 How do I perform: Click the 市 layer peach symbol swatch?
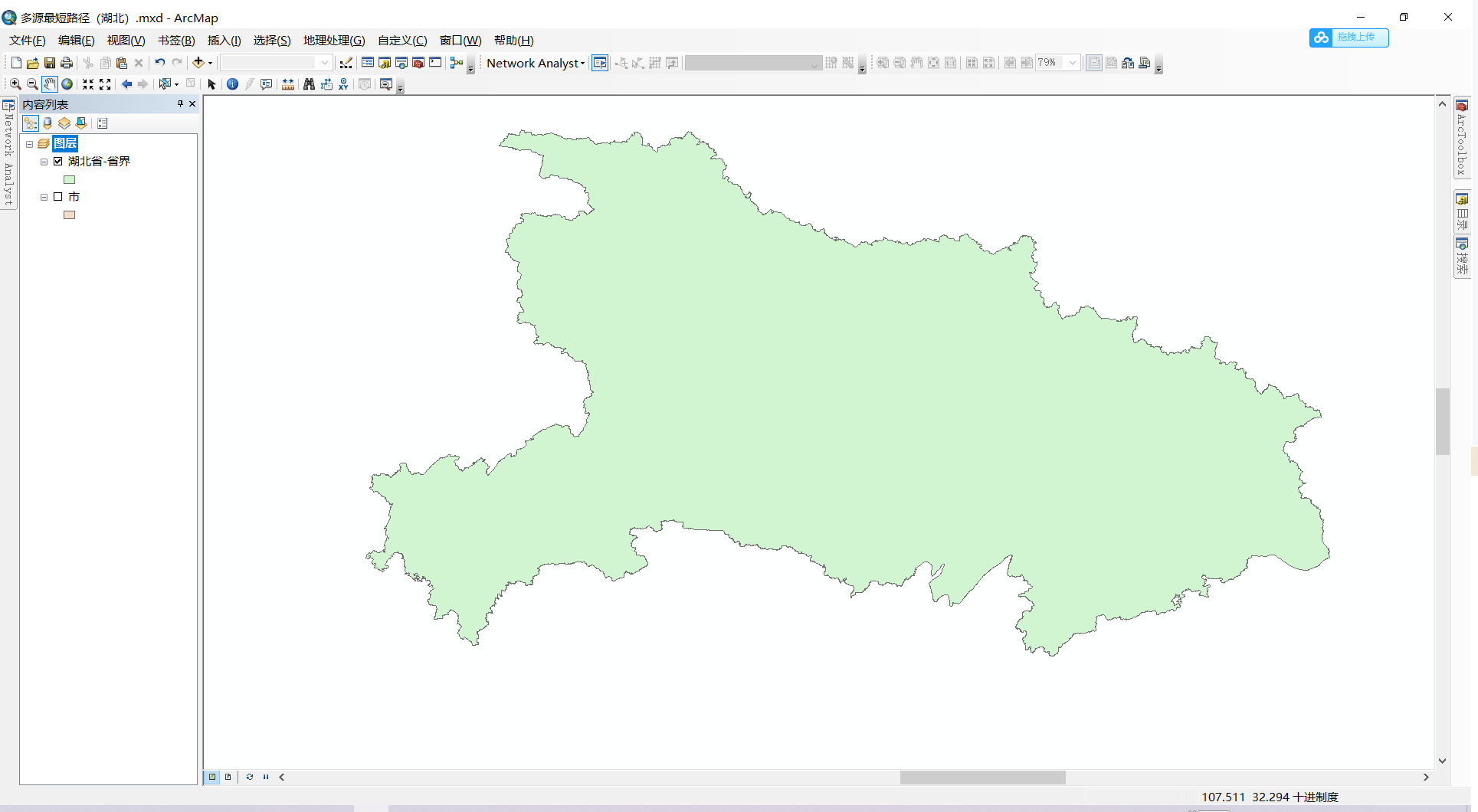[x=69, y=215]
